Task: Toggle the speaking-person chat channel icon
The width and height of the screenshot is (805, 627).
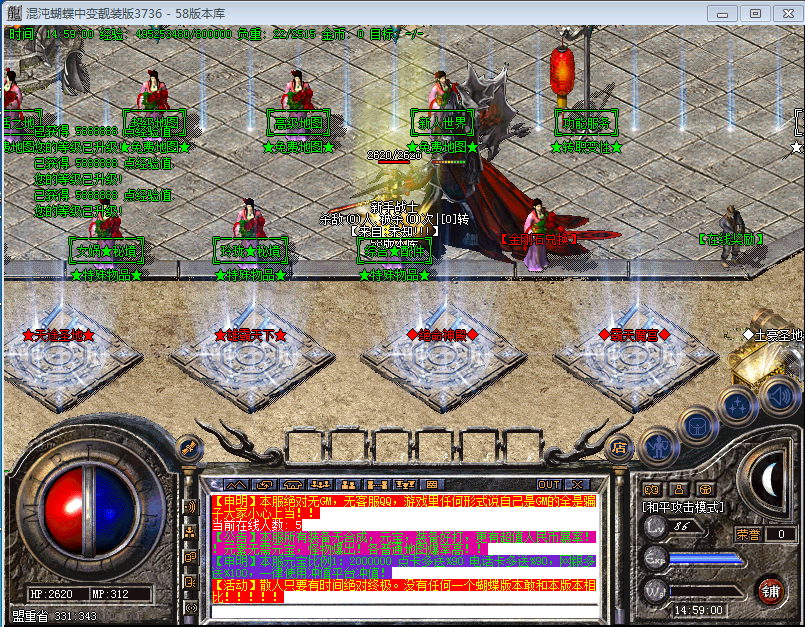Action: (x=190, y=582)
